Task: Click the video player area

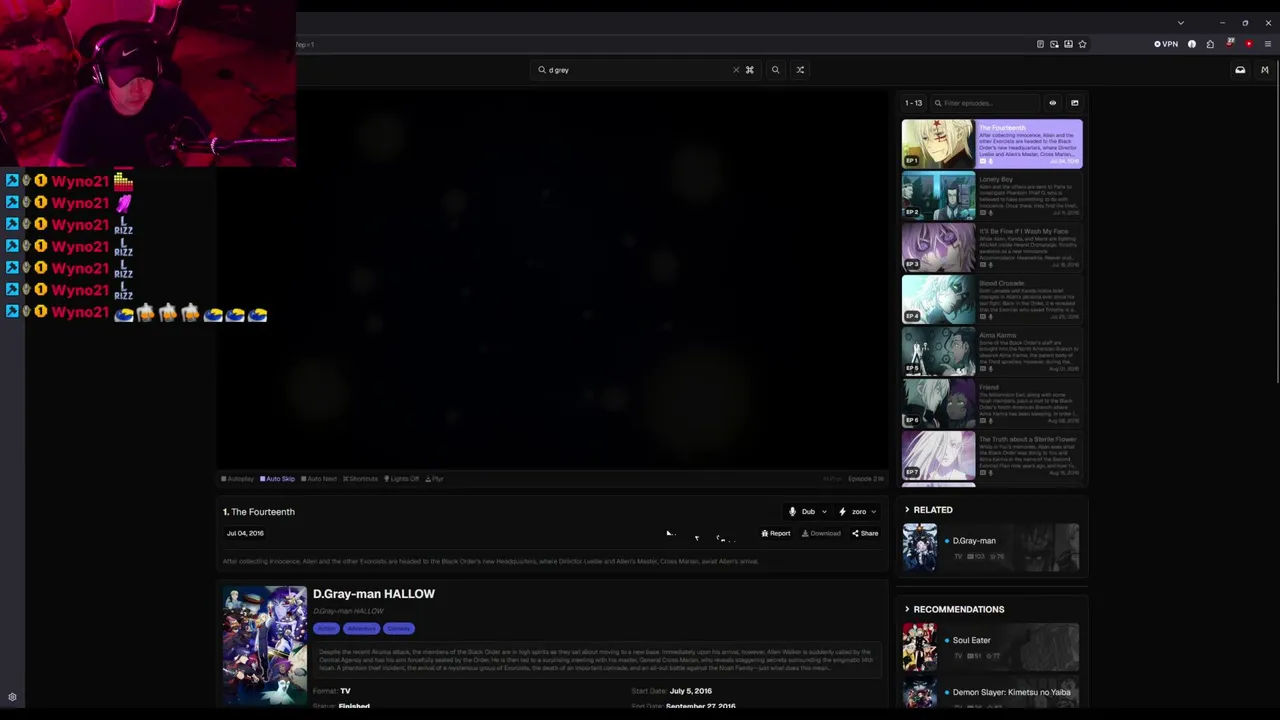Action: 552,280
